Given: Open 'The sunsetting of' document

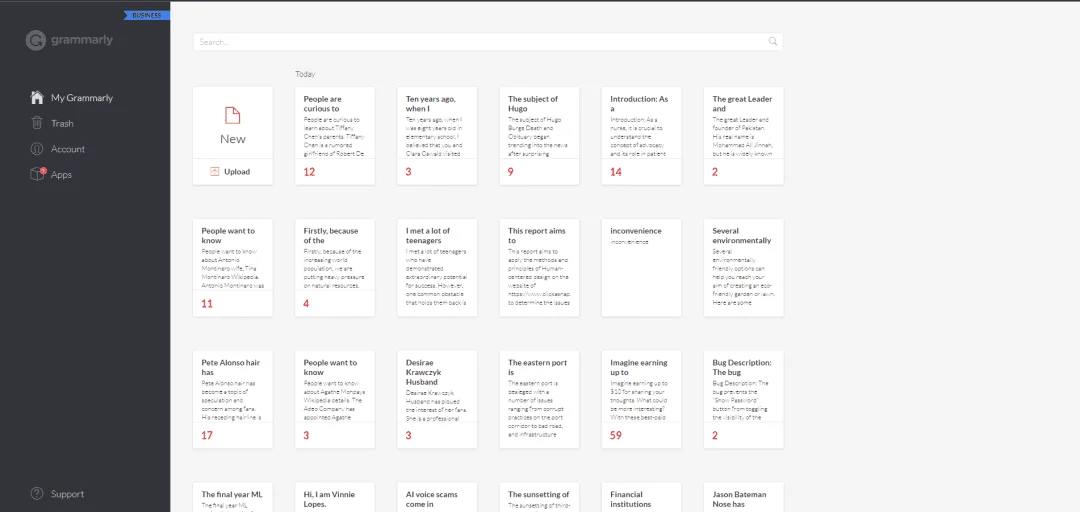Looking at the screenshot, I should (x=539, y=497).
